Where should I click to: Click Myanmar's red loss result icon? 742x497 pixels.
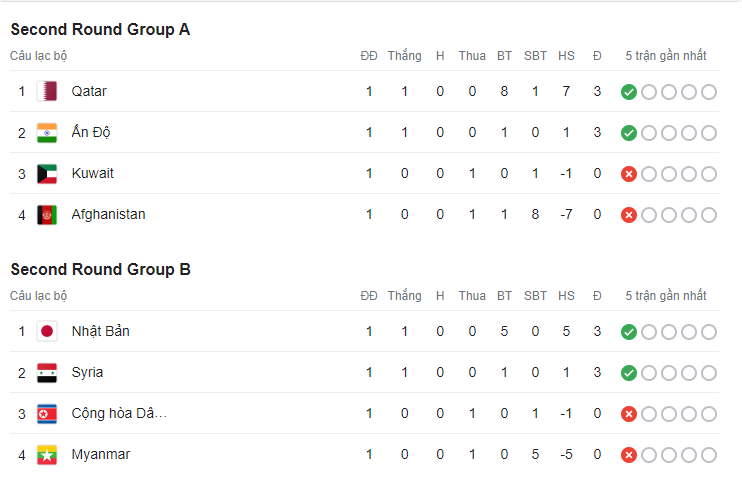point(629,455)
